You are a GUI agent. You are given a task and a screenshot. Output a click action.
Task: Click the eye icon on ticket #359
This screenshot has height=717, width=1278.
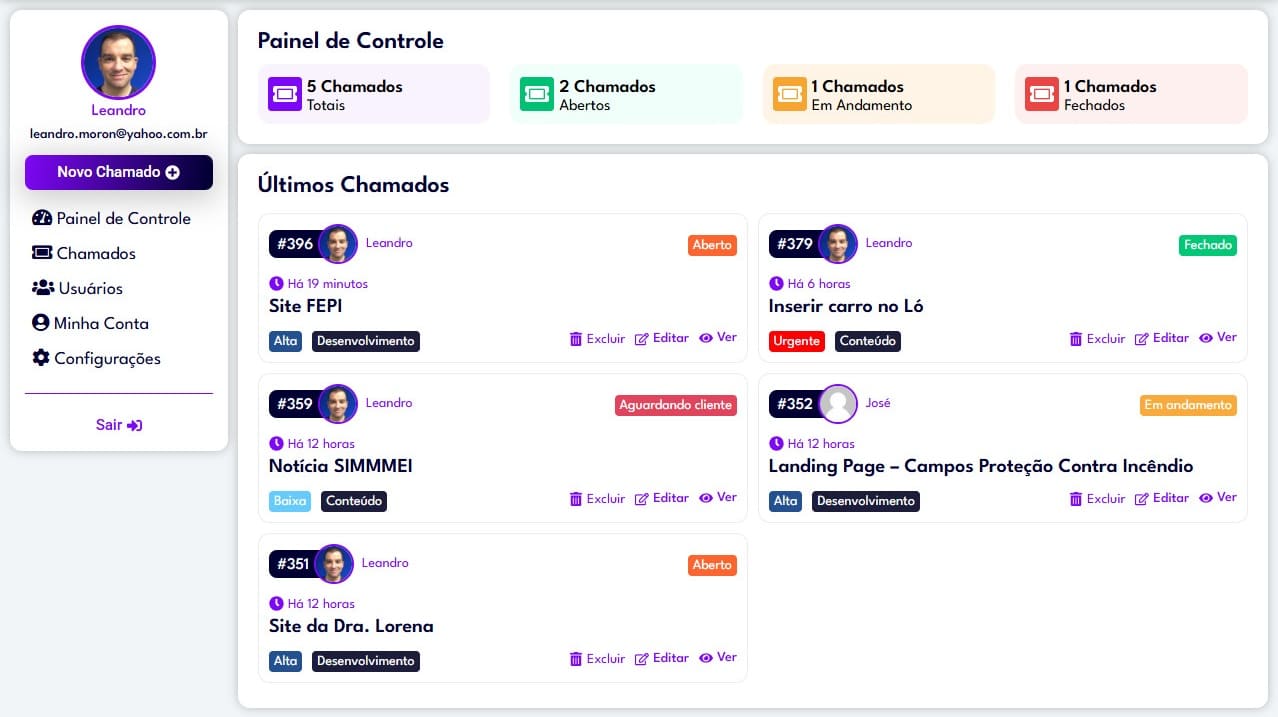tap(706, 498)
